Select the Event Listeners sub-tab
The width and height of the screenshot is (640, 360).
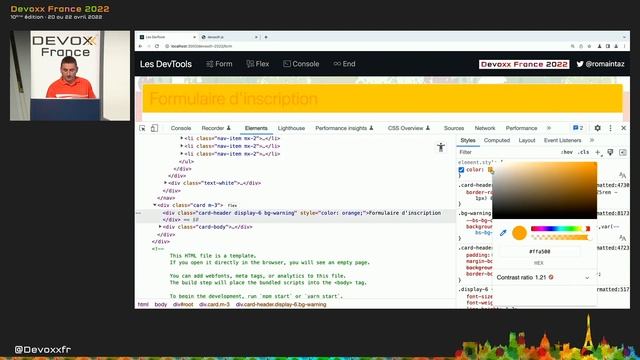point(562,140)
